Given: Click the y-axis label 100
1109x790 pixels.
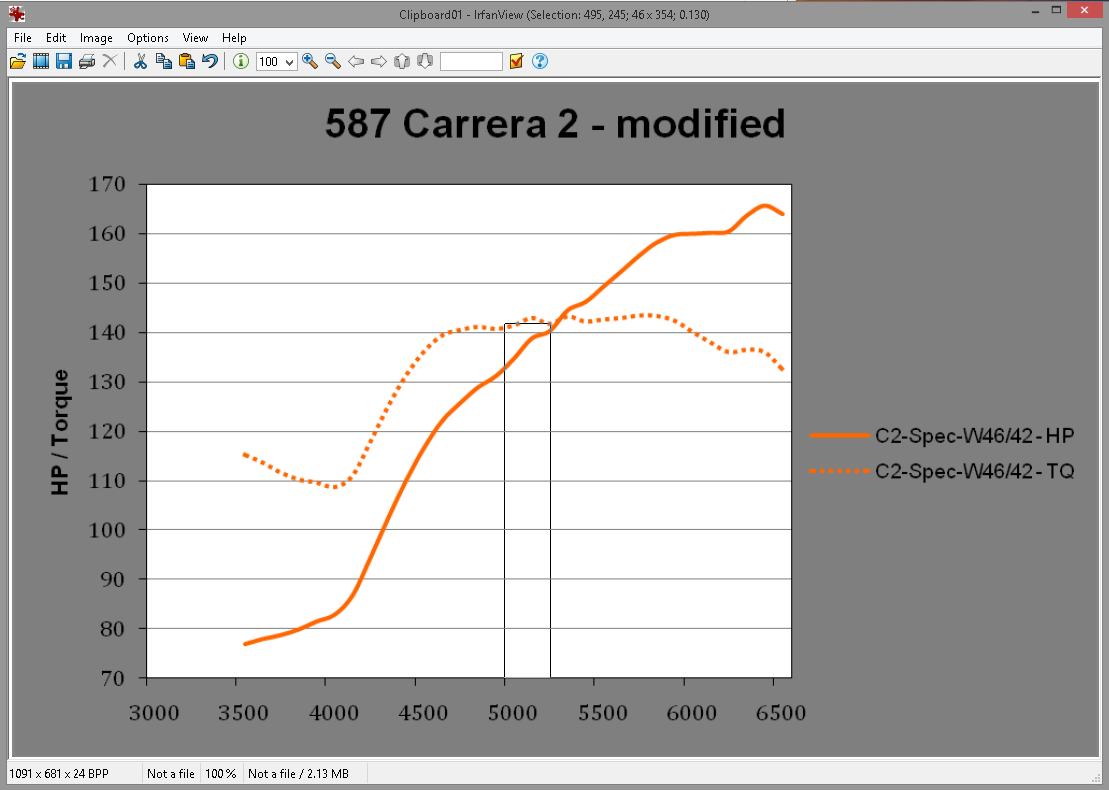Looking at the screenshot, I should [x=108, y=530].
